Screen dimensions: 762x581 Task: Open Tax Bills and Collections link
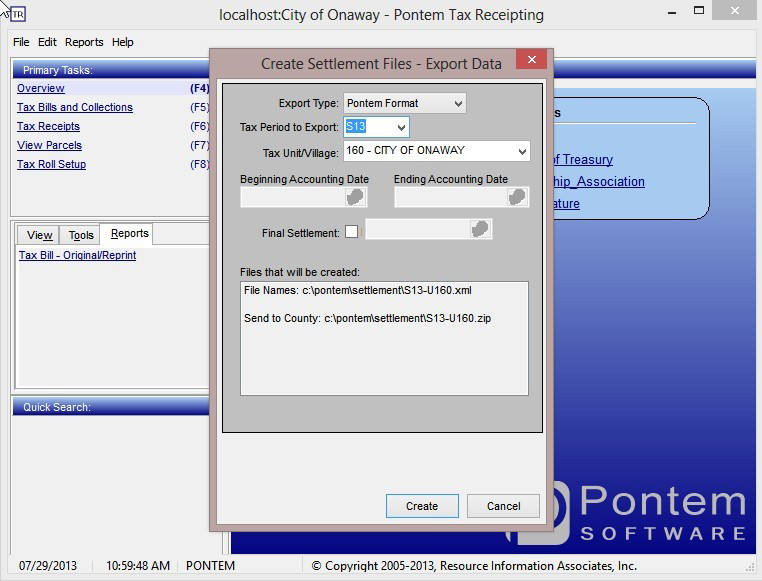75,107
